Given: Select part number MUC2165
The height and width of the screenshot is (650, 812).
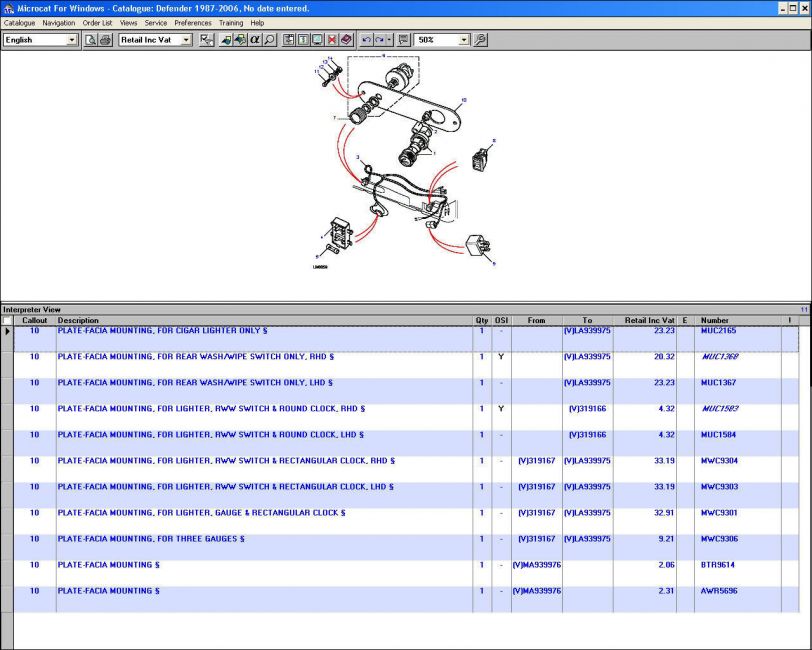Looking at the screenshot, I should pyautogui.click(x=718, y=330).
